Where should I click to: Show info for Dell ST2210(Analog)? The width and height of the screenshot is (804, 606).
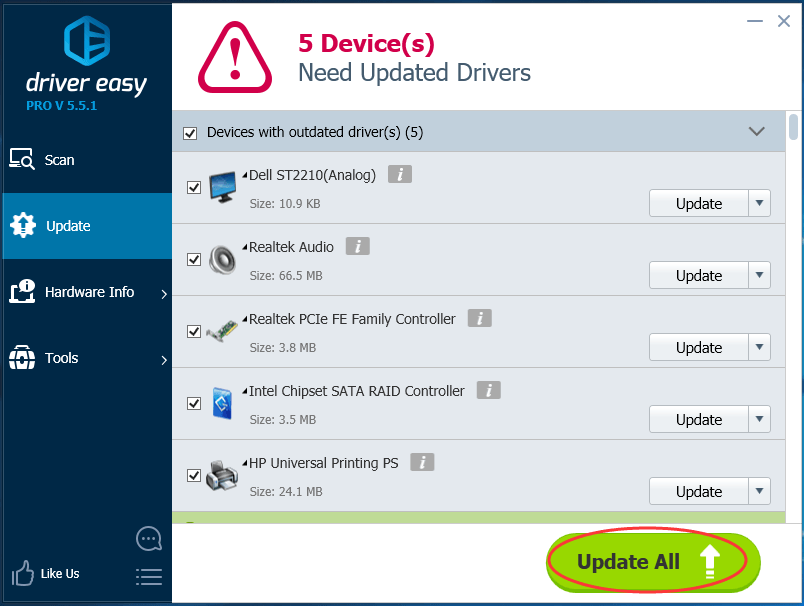[x=400, y=174]
